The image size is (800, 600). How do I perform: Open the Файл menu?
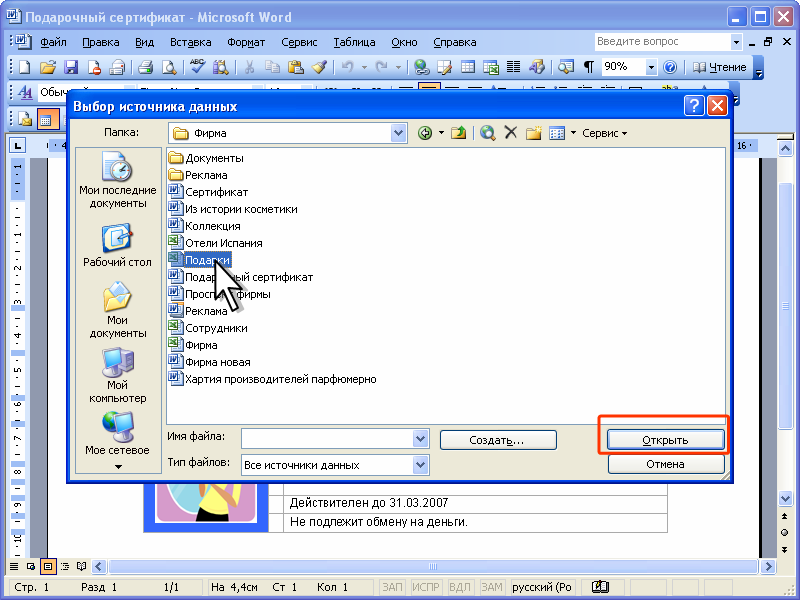(54, 42)
